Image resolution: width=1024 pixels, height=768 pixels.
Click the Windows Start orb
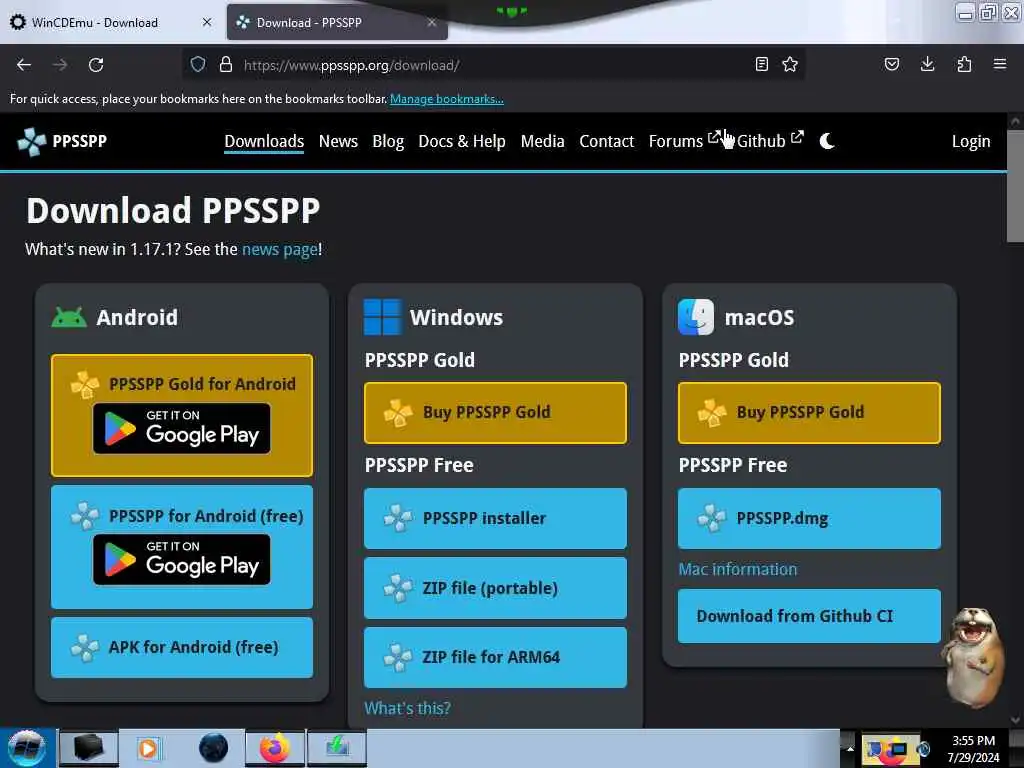click(x=27, y=748)
